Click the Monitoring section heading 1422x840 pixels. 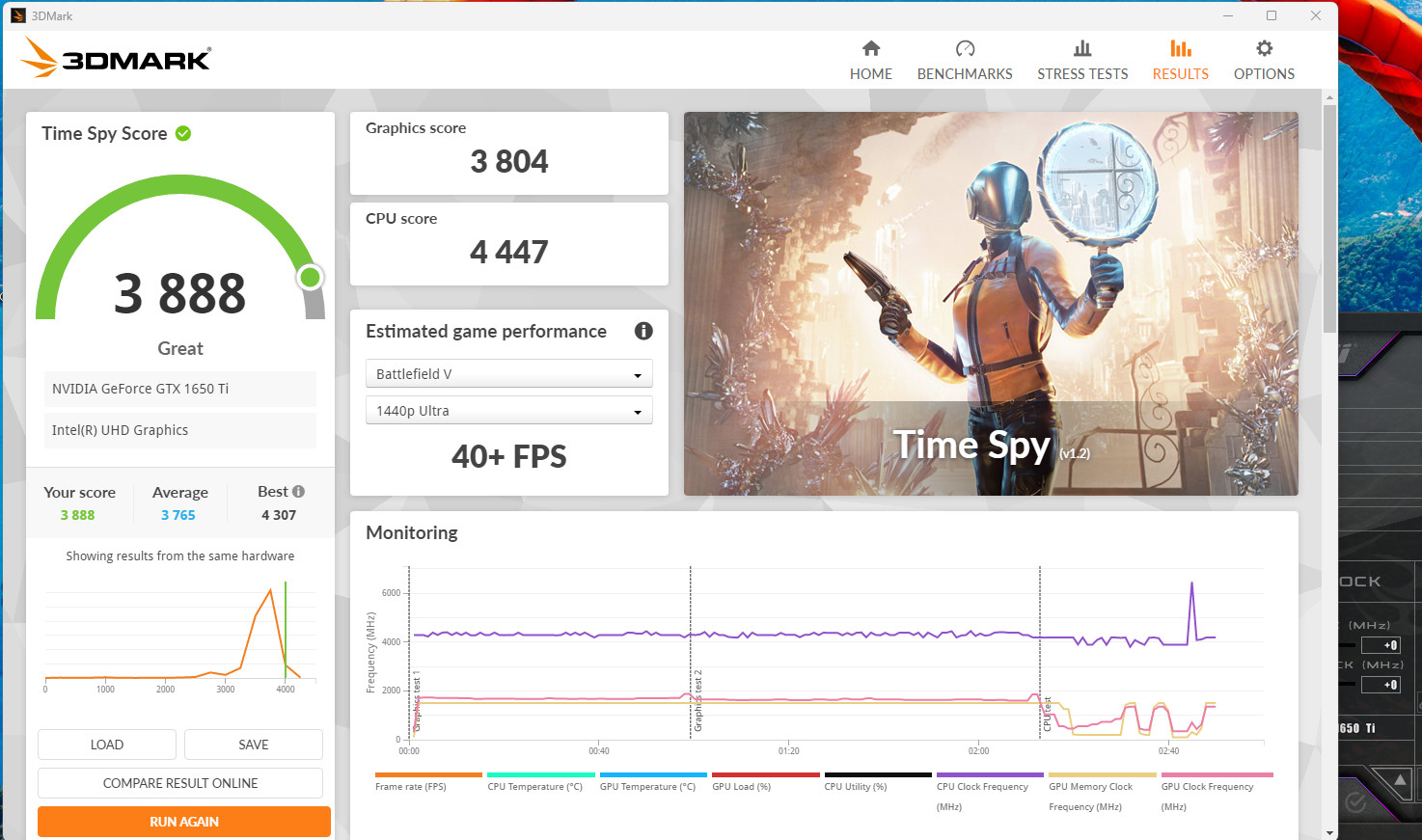pyautogui.click(x=412, y=532)
